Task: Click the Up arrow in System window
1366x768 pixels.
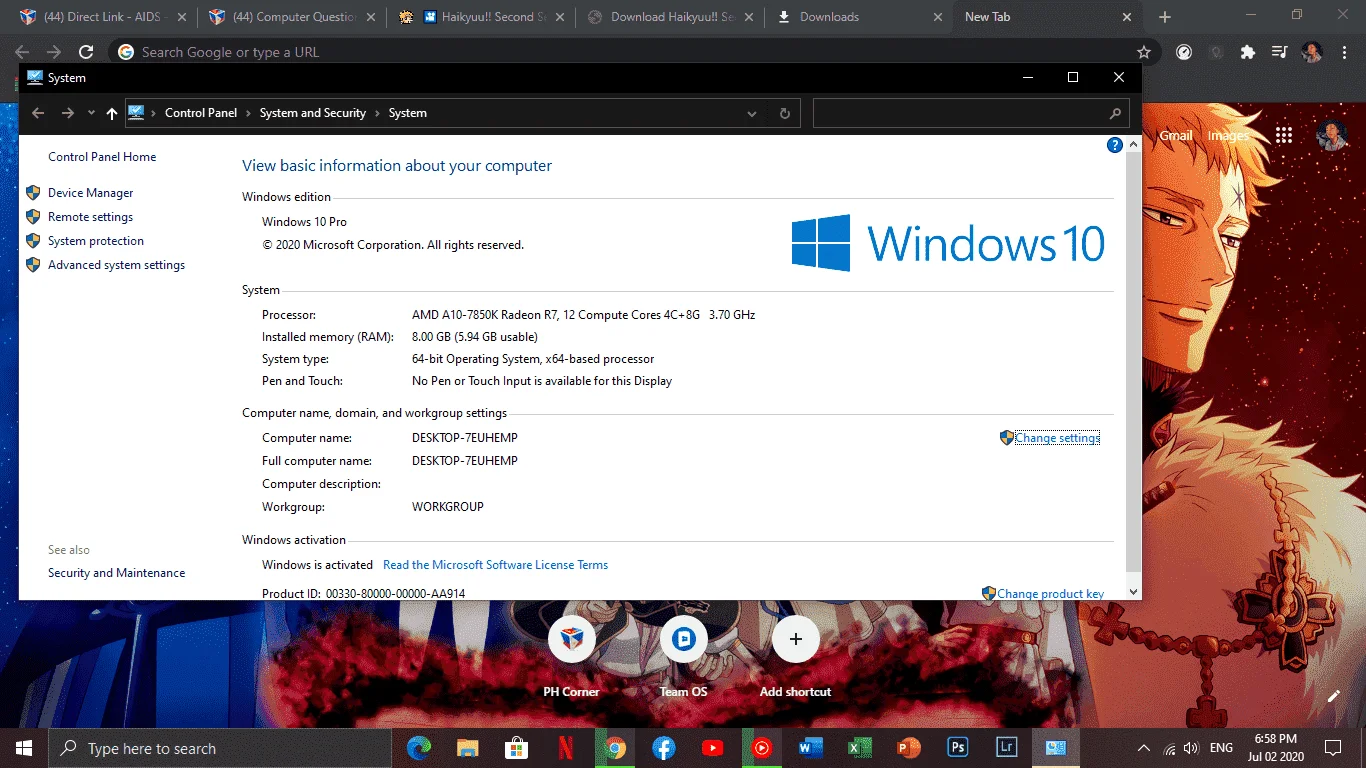Action: click(112, 113)
